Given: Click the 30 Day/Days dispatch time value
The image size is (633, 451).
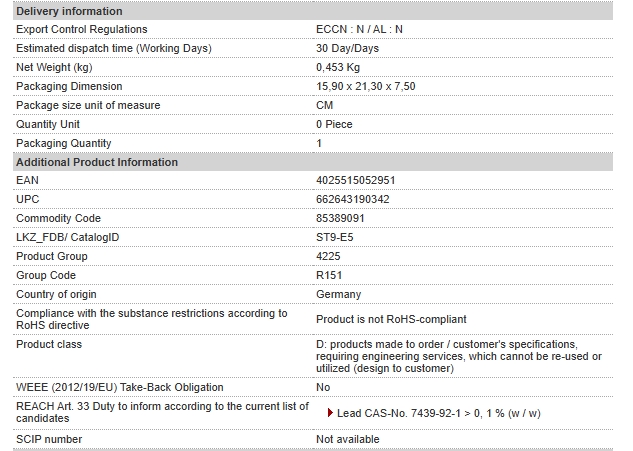Looking at the screenshot, I should 347,48.
